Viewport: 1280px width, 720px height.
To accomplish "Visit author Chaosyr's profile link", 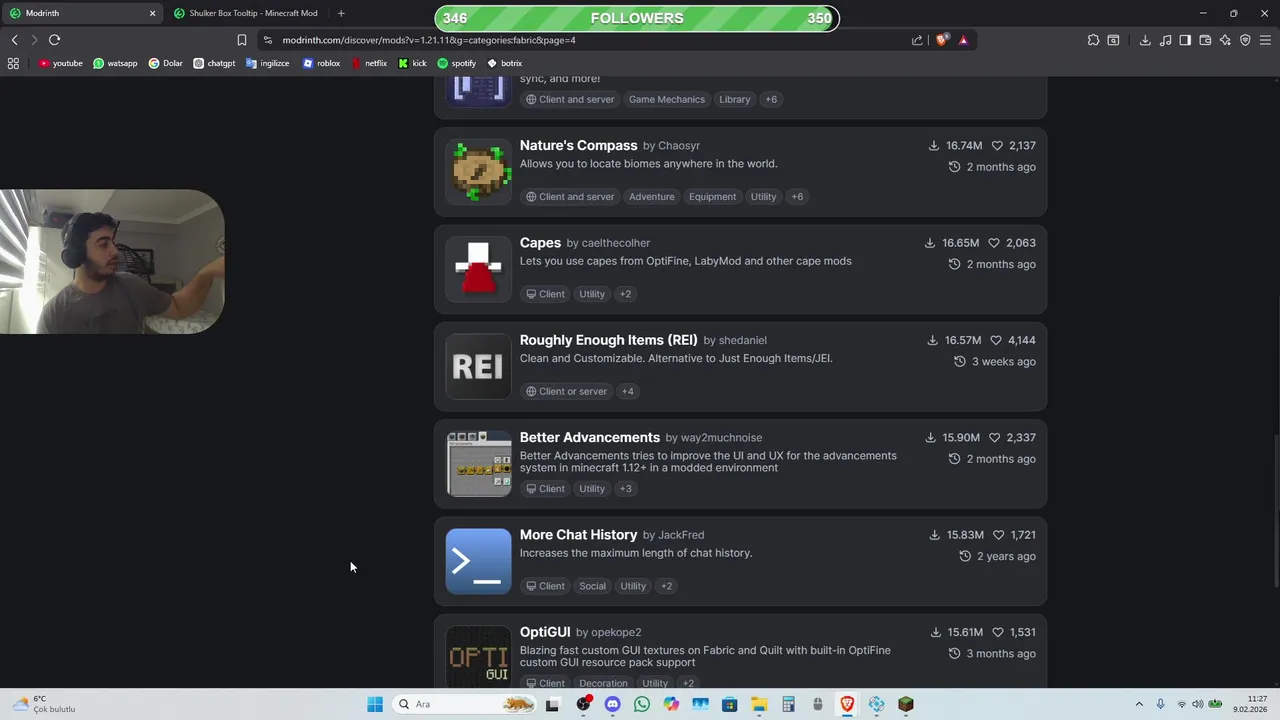I will [x=679, y=146].
